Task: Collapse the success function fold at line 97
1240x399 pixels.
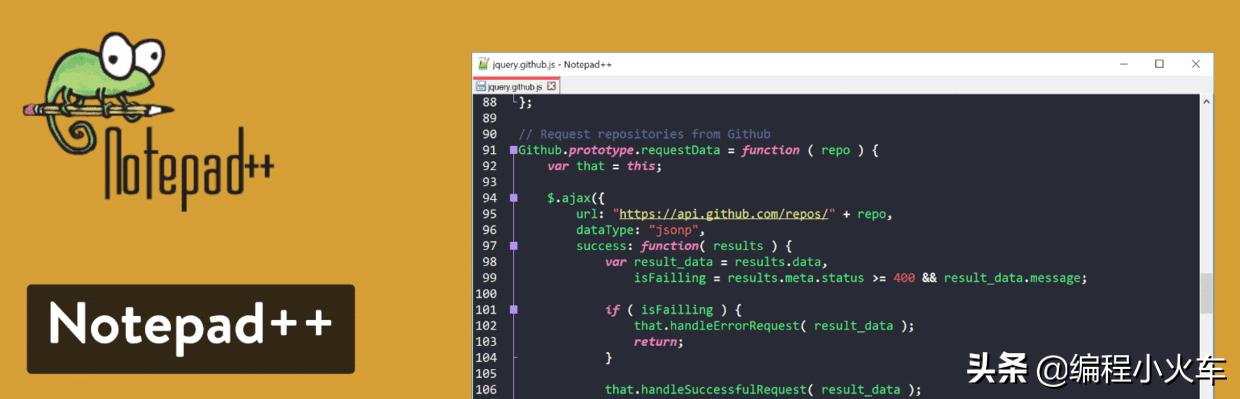Action: tap(514, 246)
